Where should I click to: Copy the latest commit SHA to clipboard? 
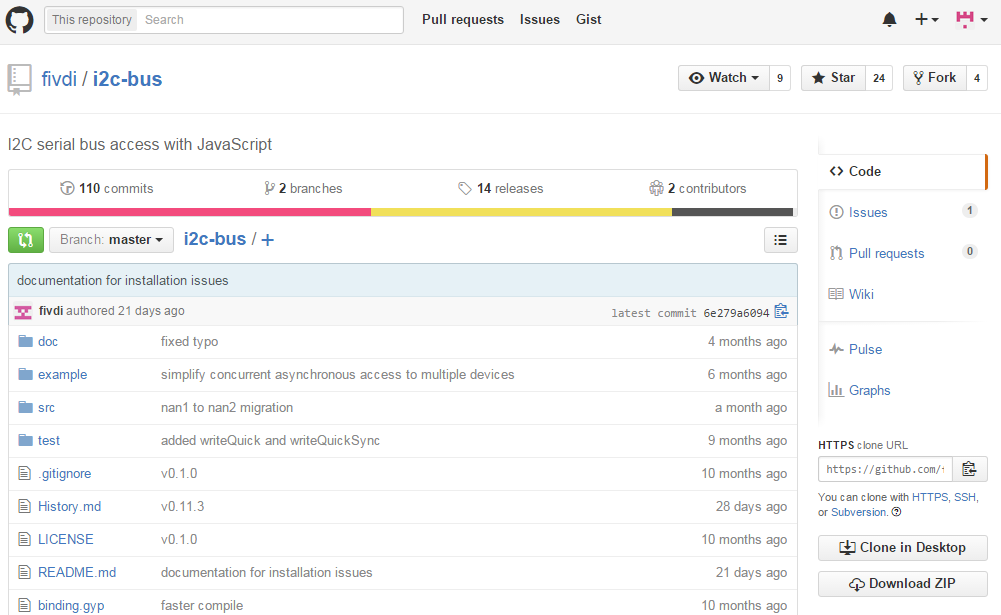[x=781, y=312]
